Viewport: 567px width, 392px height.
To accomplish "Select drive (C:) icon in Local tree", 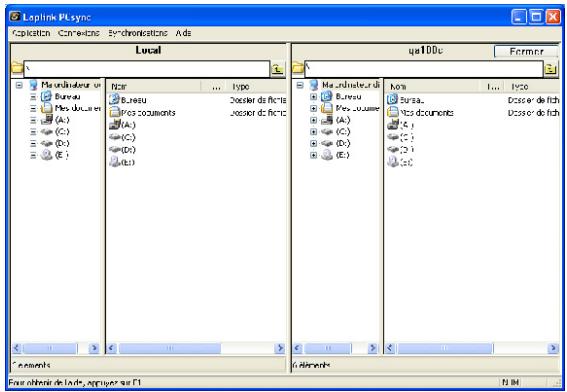I will pyautogui.click(x=47, y=132).
